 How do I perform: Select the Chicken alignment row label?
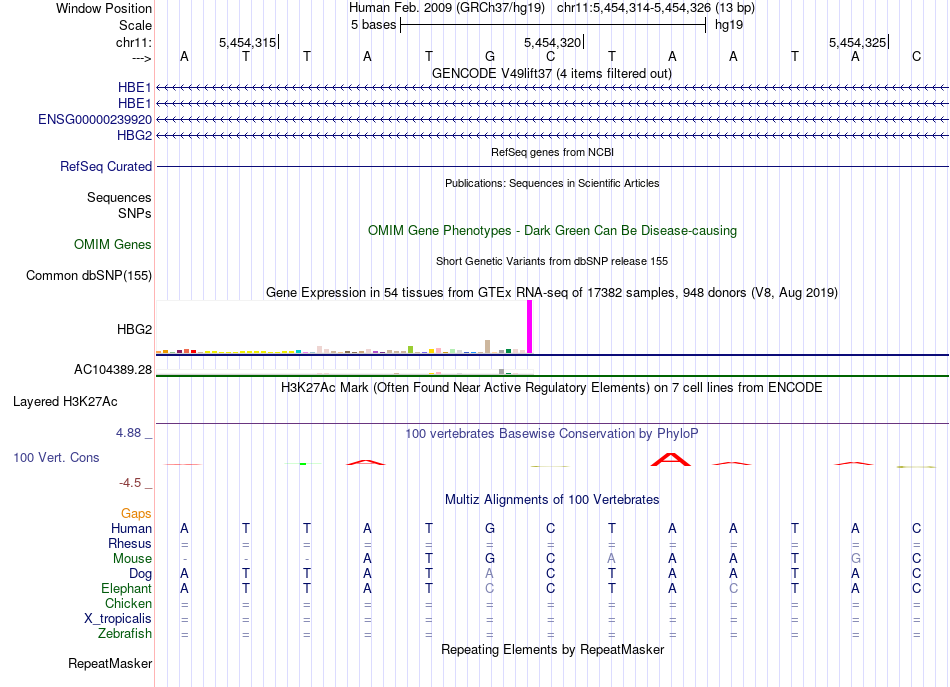pos(128,603)
